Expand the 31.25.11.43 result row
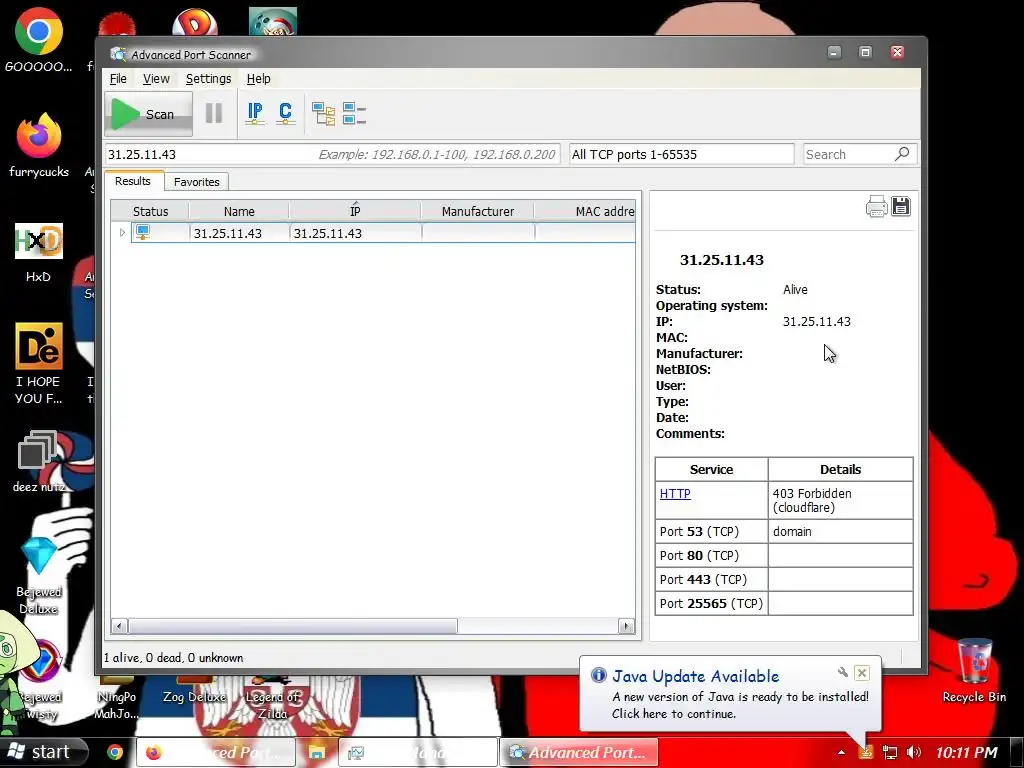 (x=121, y=232)
